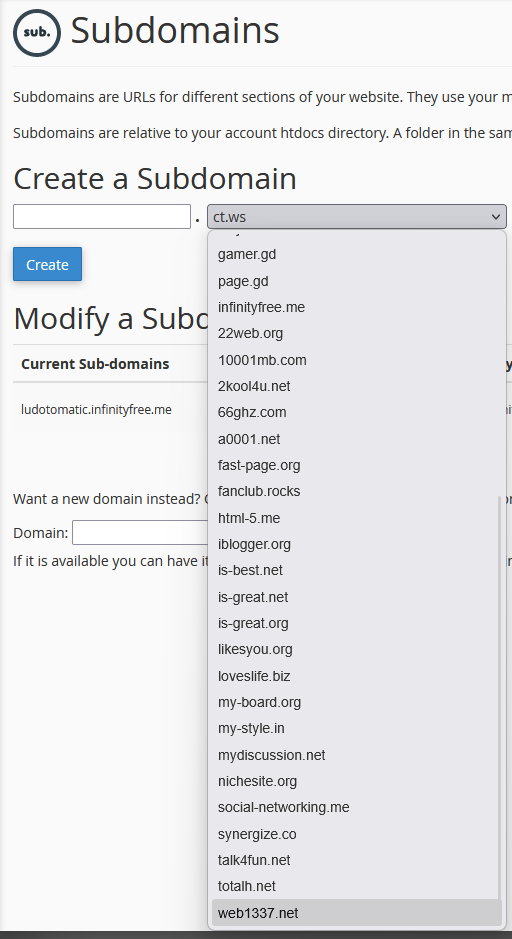
Task: Select is-great.net in the list
Action: [x=356, y=597]
